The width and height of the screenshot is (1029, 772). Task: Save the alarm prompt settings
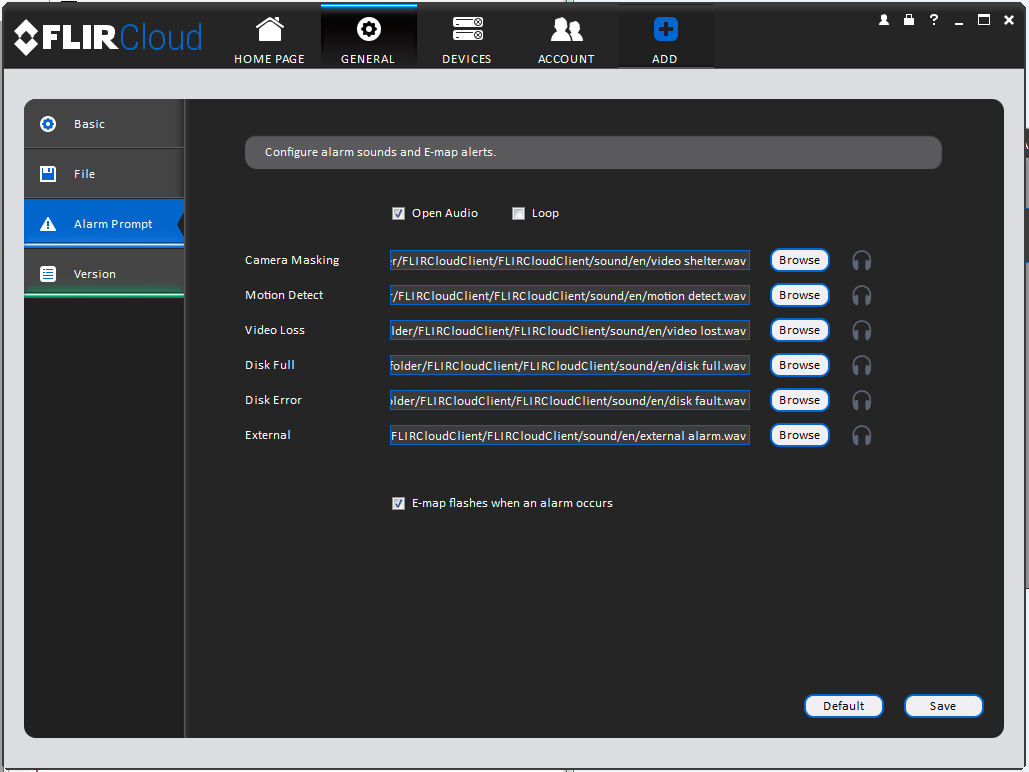(943, 706)
